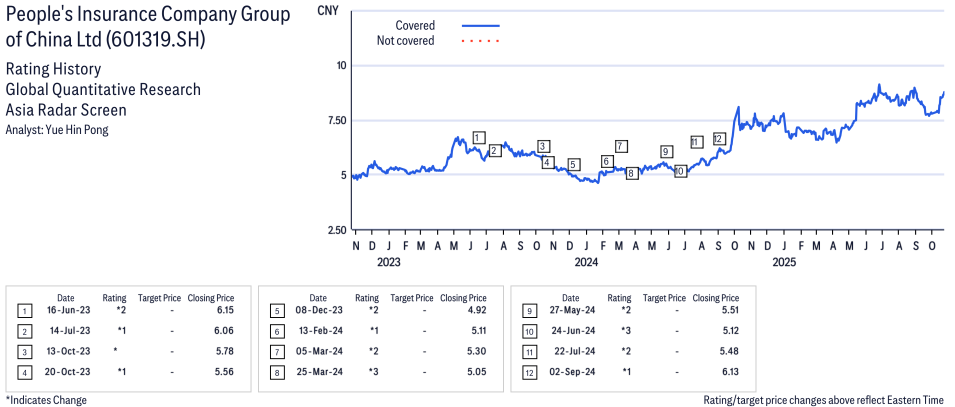This screenshot has height=407, width=955.
Task: Click chart marker 9 on the line
Action: click(x=666, y=152)
